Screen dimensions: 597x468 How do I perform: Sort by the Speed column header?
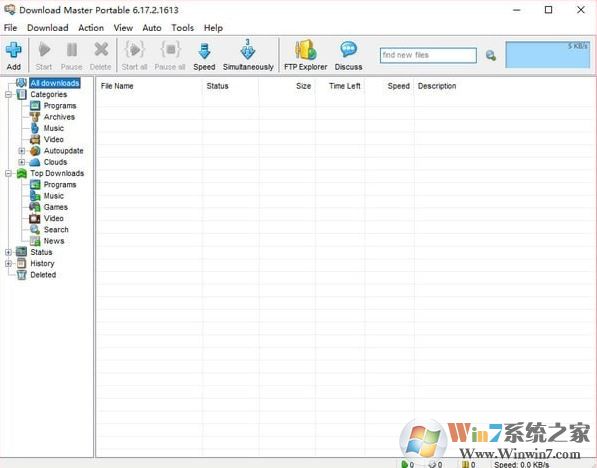398,86
